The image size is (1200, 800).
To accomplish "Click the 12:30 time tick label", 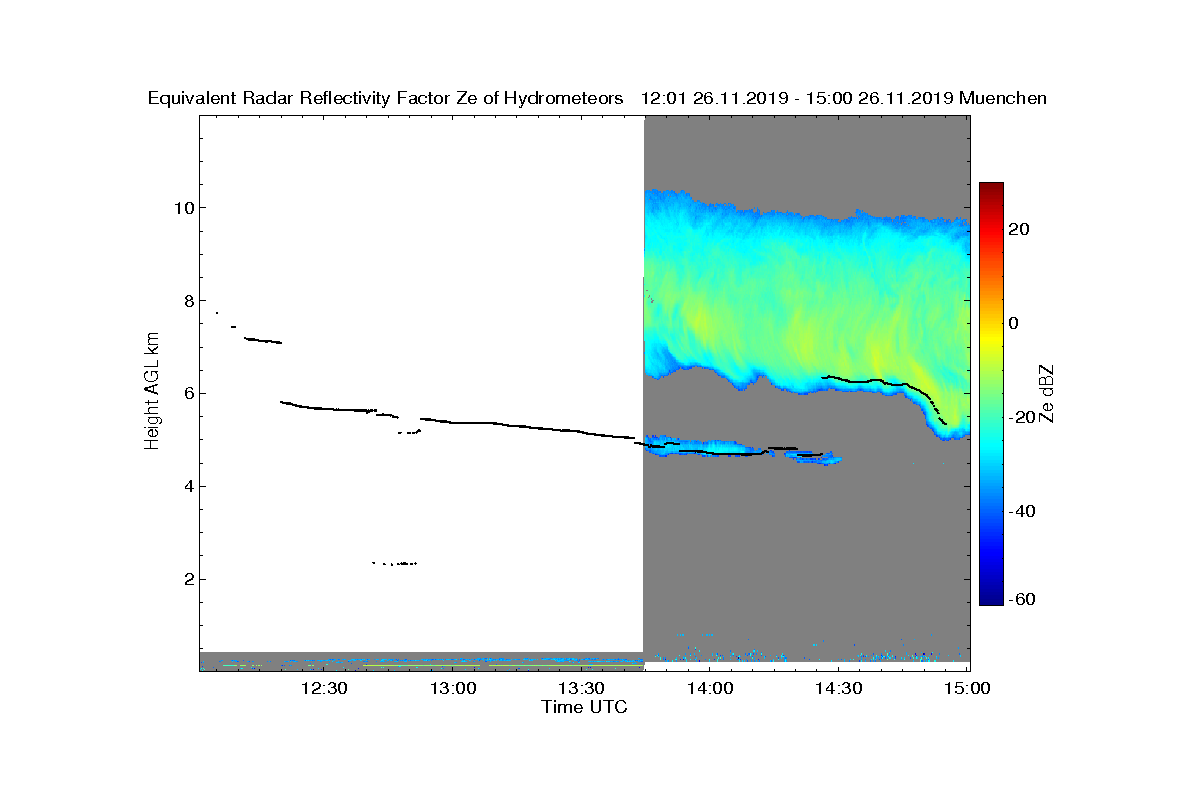I will point(324,688).
